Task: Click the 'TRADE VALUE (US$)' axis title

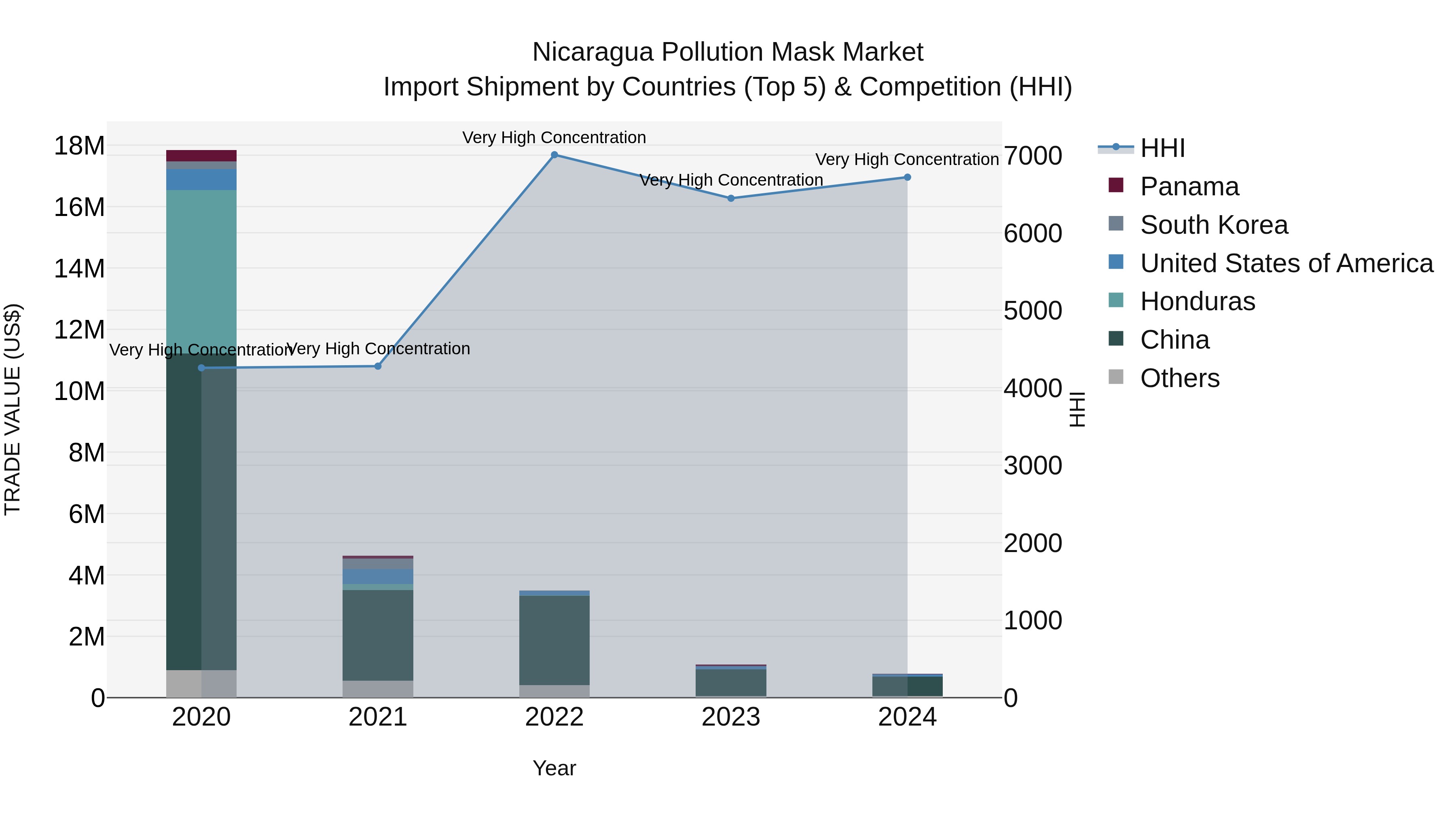Action: pyautogui.click(x=13, y=409)
